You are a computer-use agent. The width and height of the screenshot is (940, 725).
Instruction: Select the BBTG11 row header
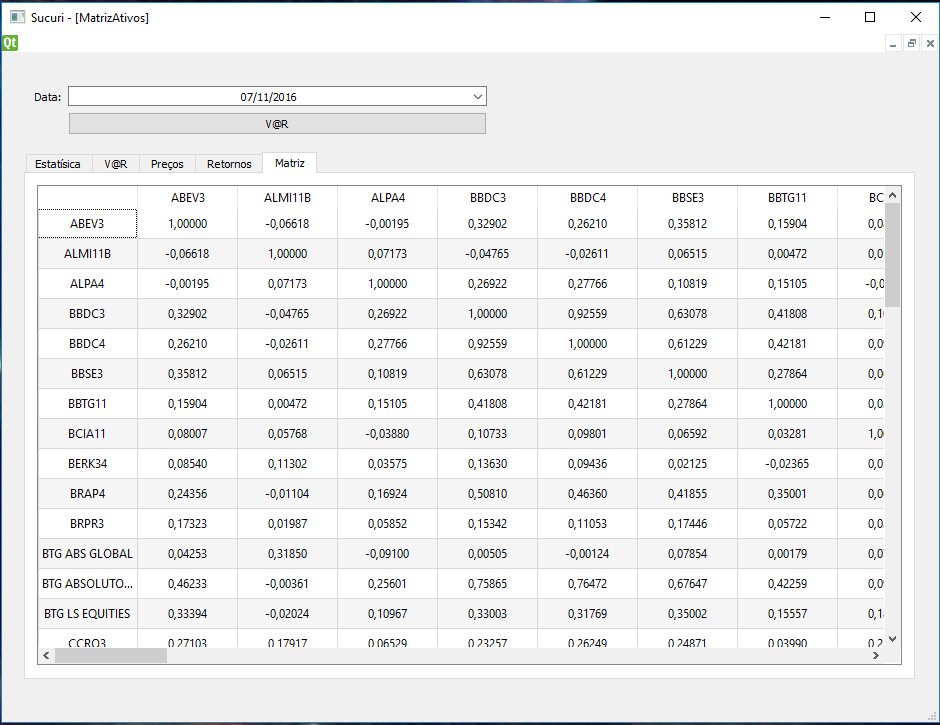coord(88,404)
